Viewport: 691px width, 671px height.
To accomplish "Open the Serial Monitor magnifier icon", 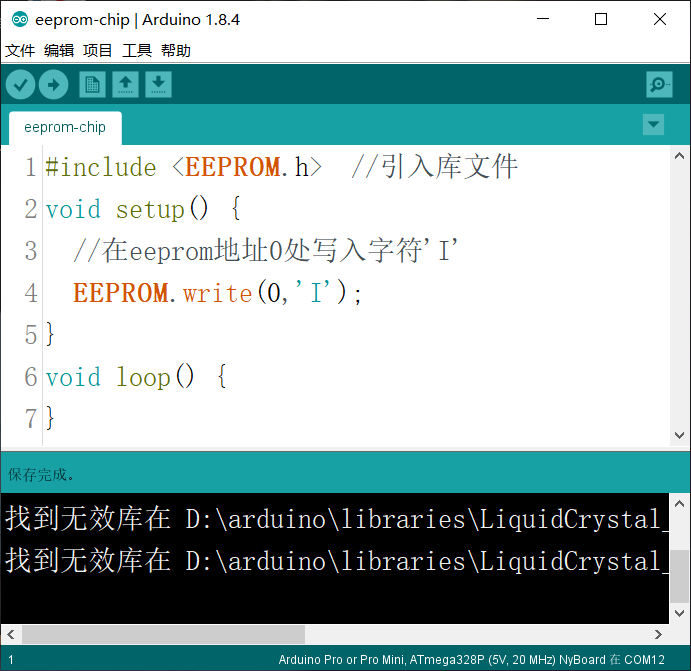I will (x=659, y=84).
